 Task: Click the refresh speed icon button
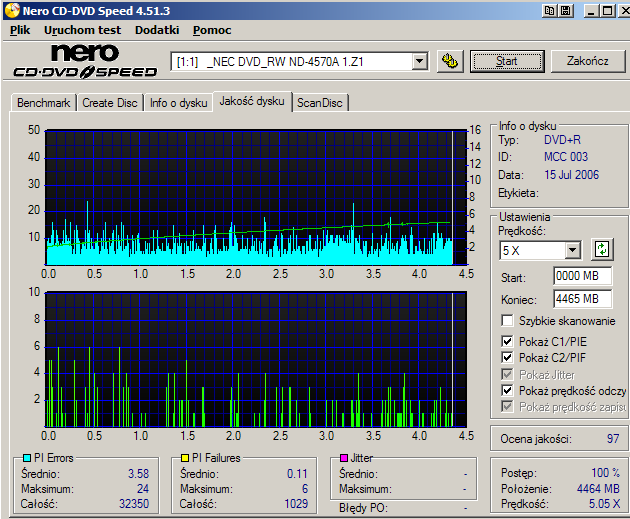(601, 249)
